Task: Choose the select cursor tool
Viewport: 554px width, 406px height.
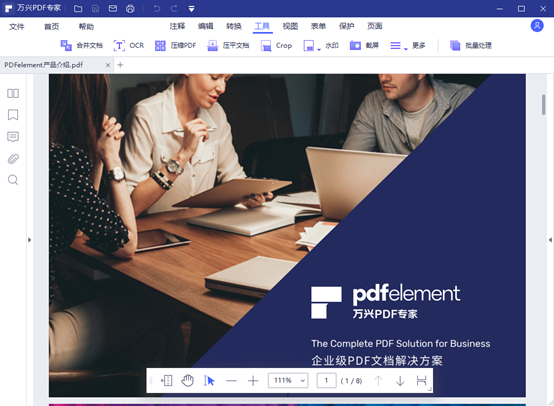Action: pyautogui.click(x=209, y=381)
